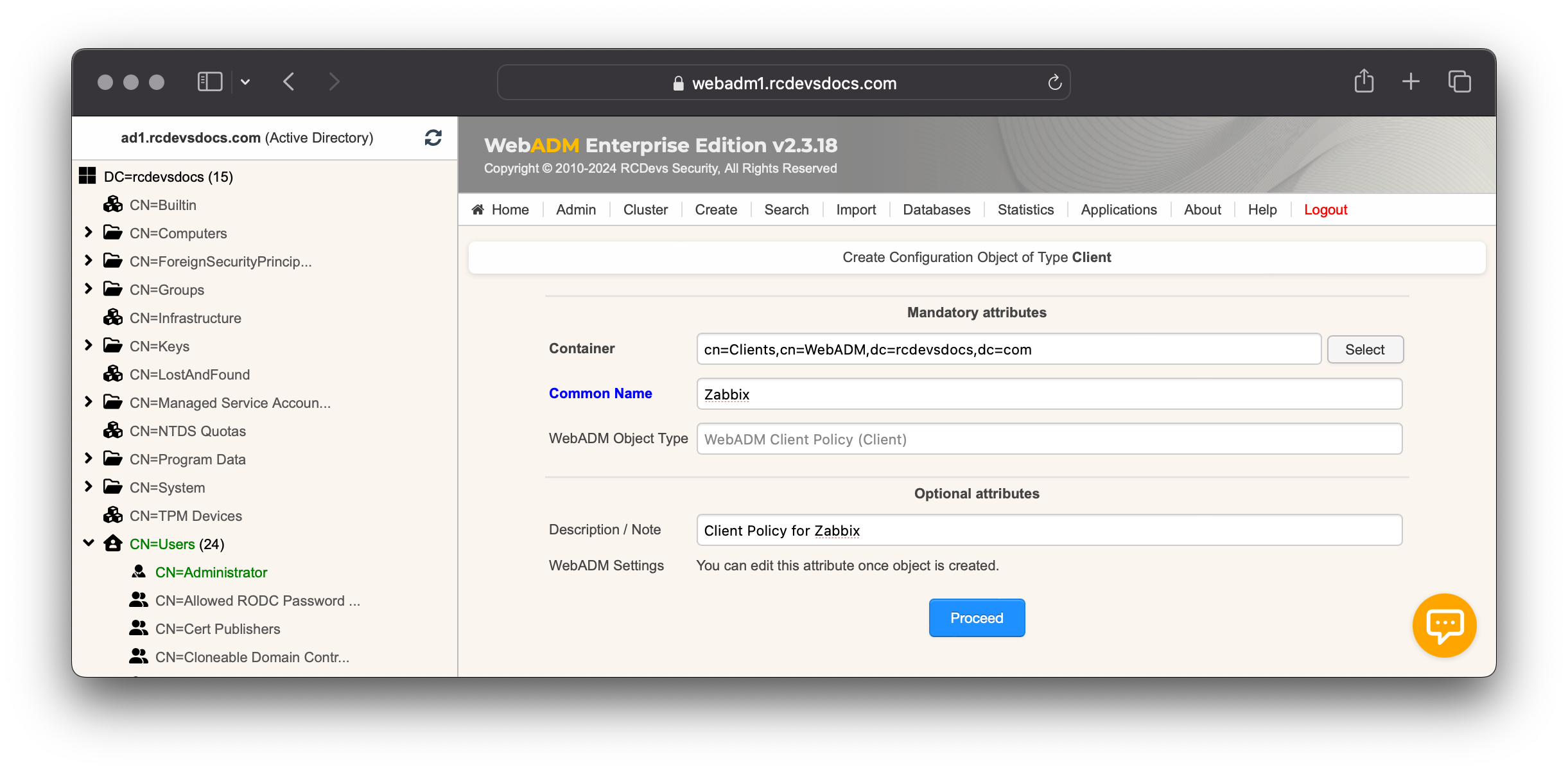Open the Databases menu
Screen dimensions: 1568x772
pos(936,209)
